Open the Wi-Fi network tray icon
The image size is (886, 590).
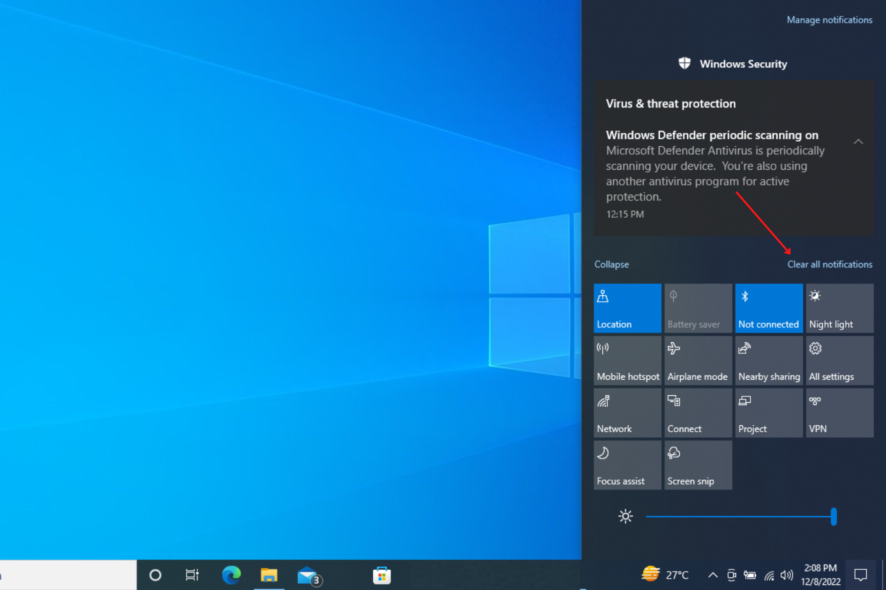pyautogui.click(x=769, y=575)
